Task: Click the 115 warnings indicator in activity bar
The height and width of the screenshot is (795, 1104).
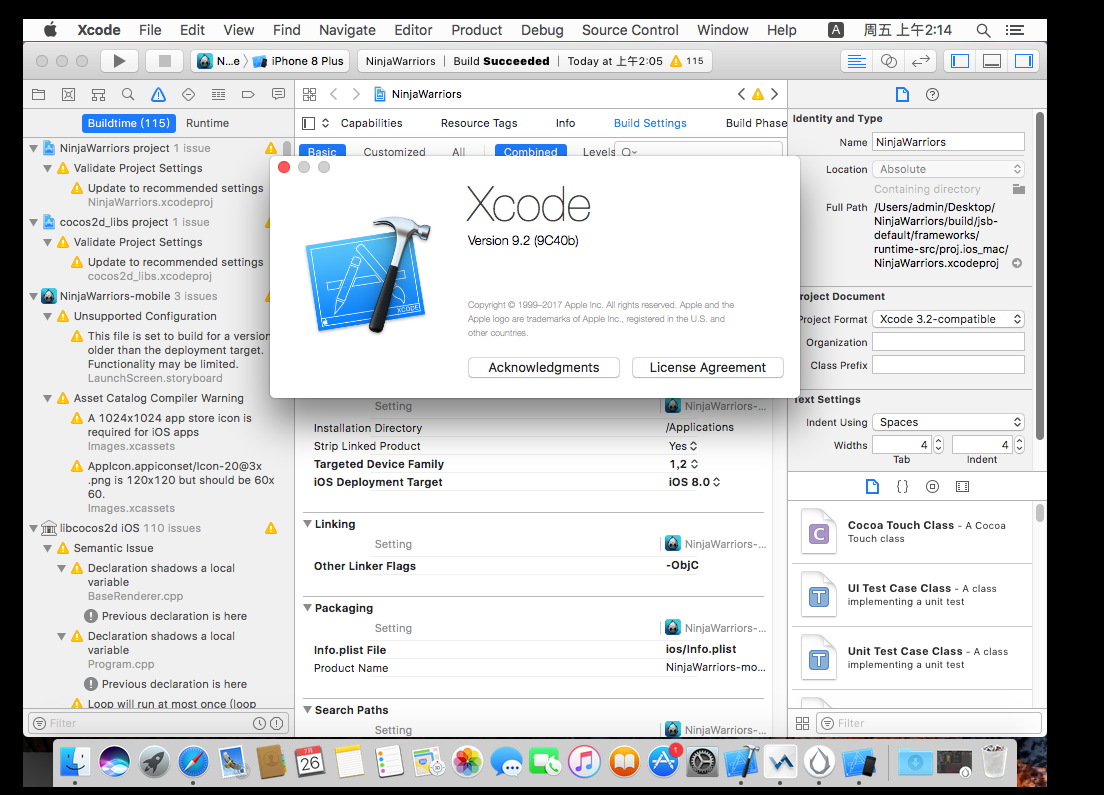Action: [x=686, y=61]
